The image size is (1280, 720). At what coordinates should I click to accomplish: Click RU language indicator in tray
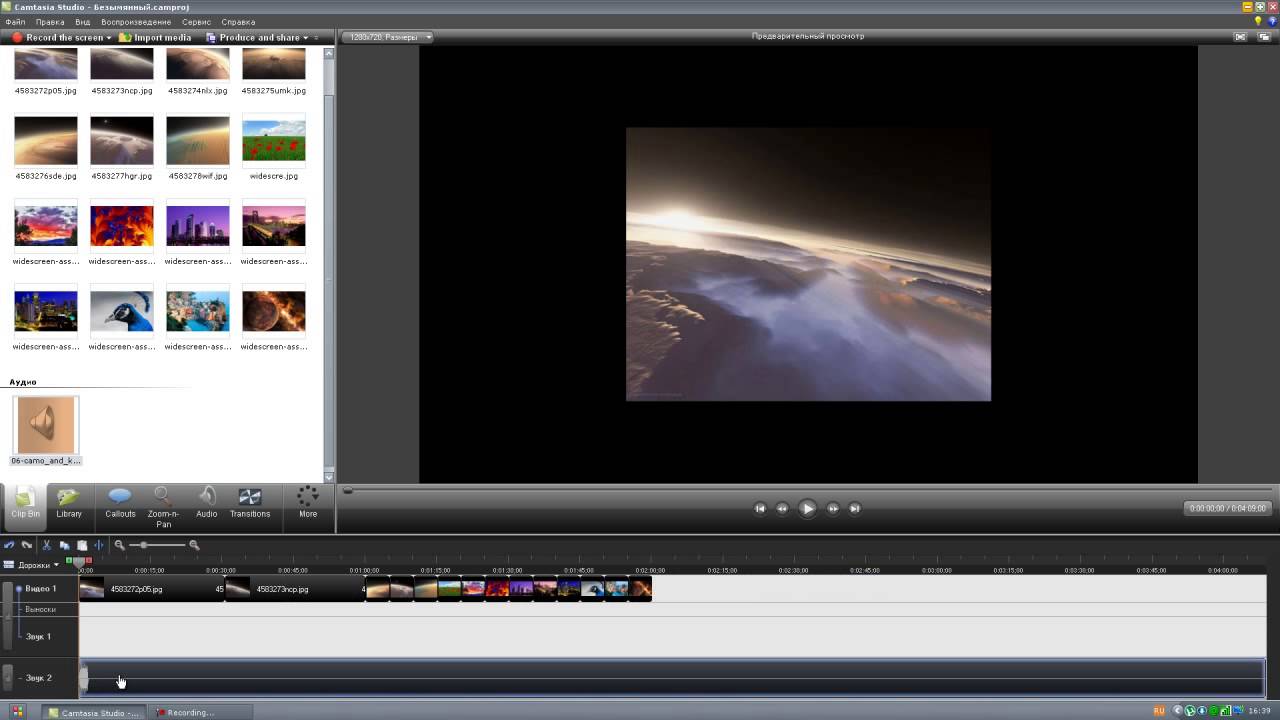pyautogui.click(x=1159, y=711)
